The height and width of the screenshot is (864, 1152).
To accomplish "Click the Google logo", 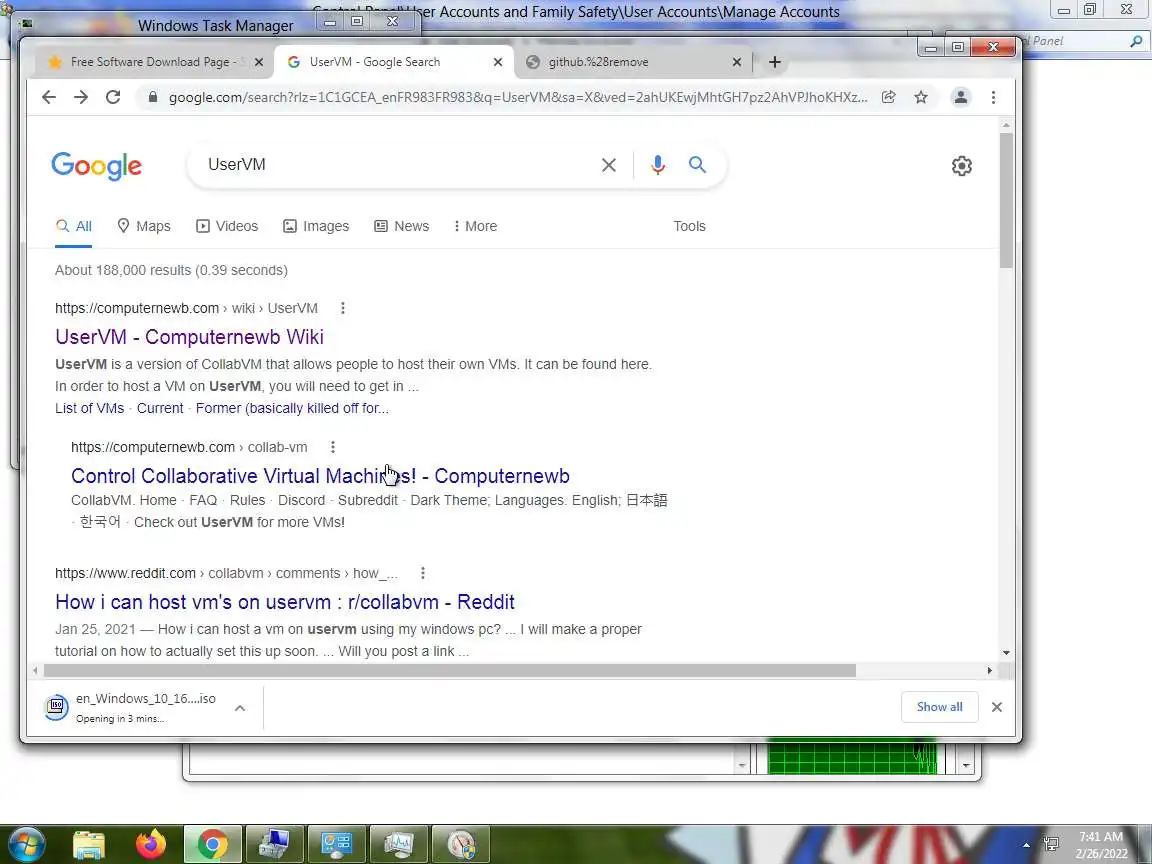I will (96, 166).
